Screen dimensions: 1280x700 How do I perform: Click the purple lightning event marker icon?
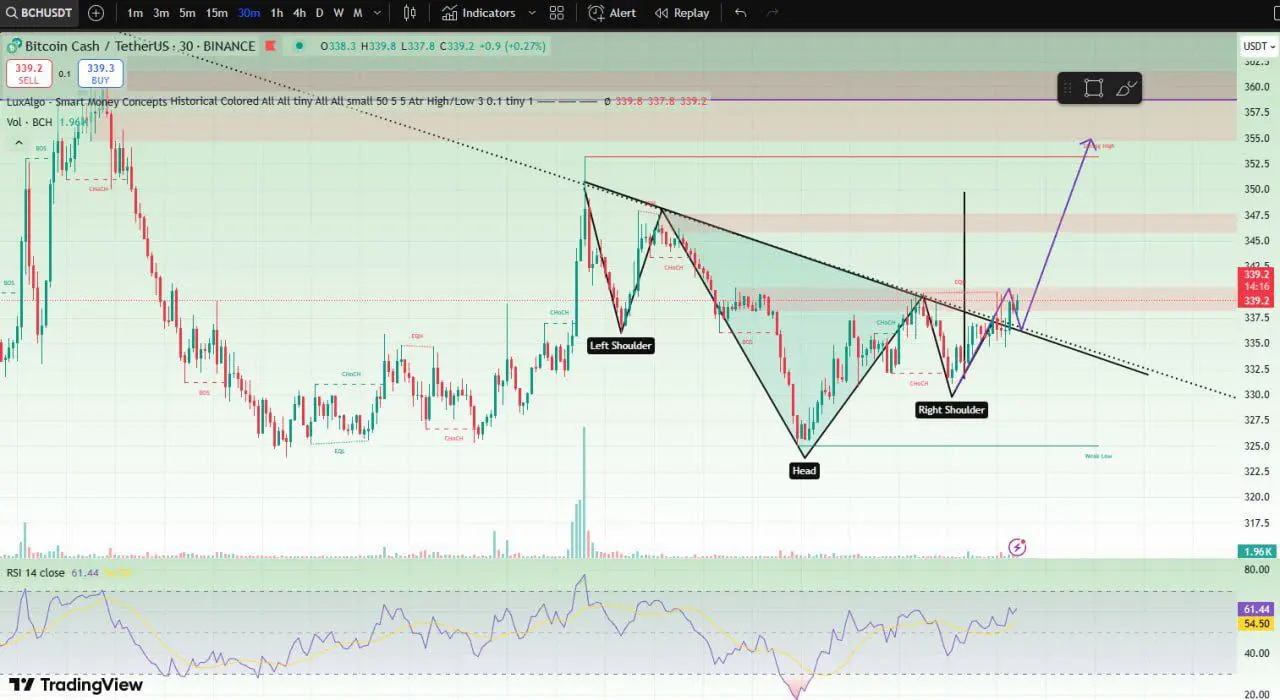1017,547
